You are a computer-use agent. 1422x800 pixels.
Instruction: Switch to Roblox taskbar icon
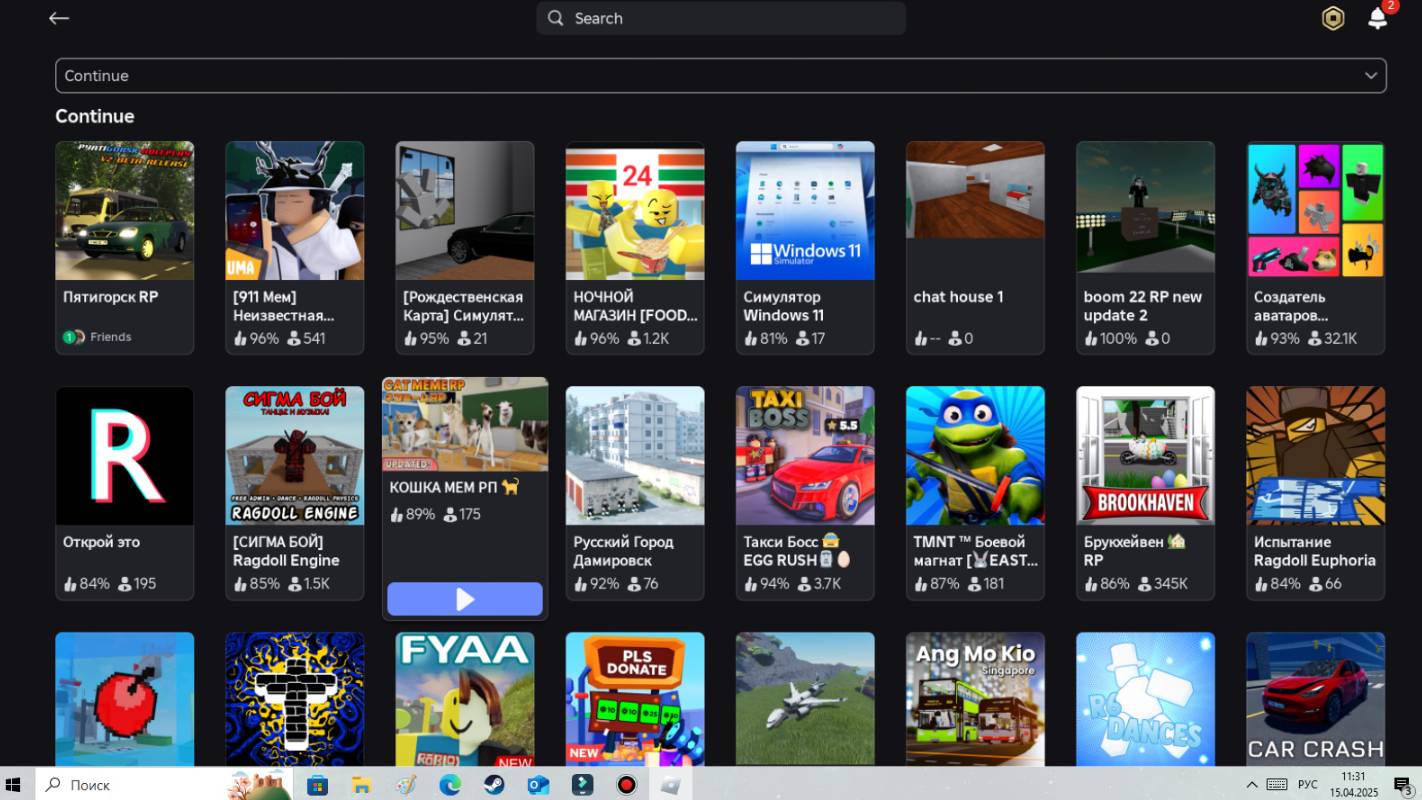click(x=670, y=785)
